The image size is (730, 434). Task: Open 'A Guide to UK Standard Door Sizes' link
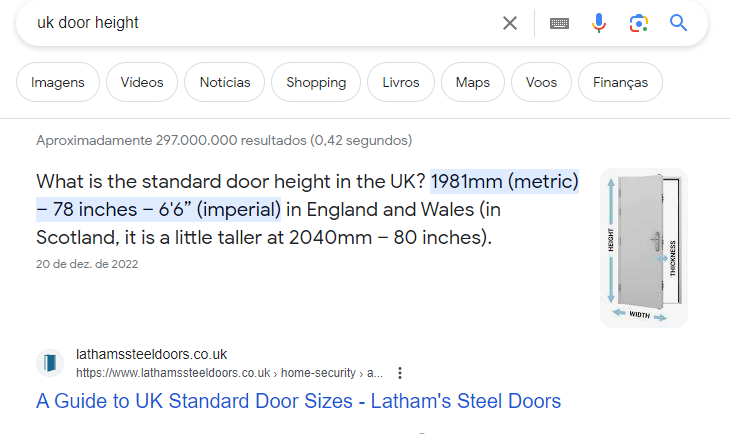[298, 401]
